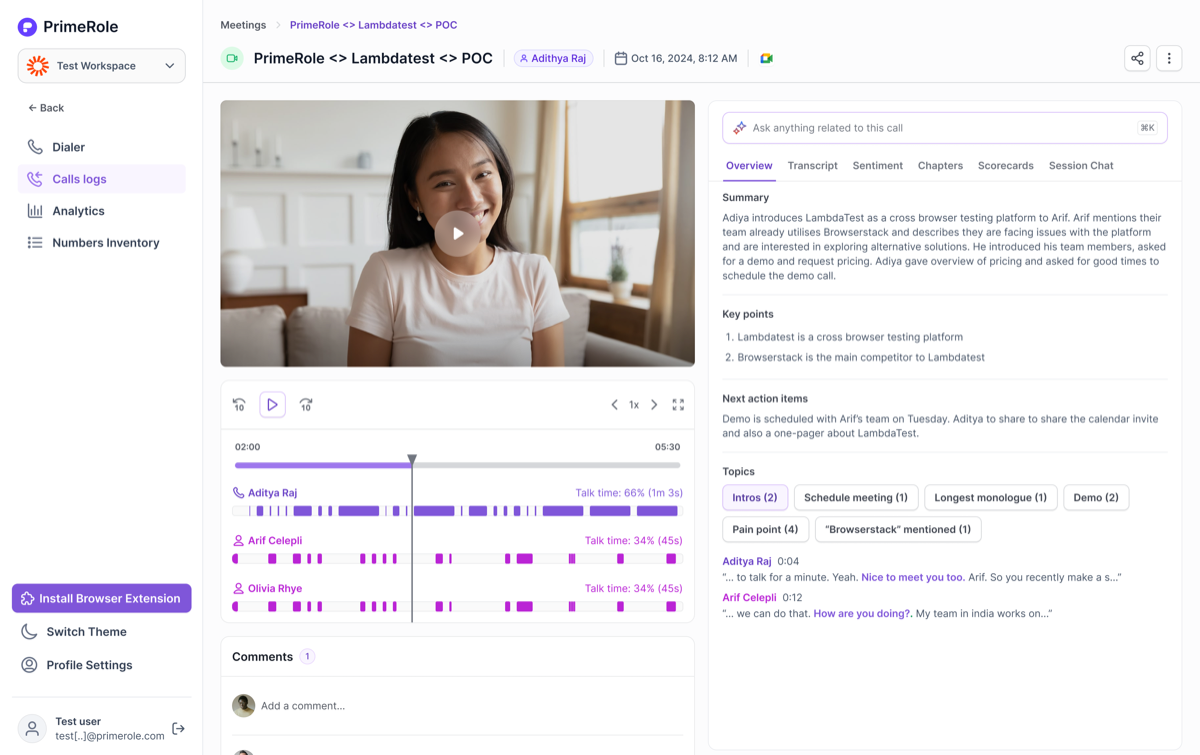Click Arif Celepli 0:12 snippet speaker name
Screen dimensions: 1200x755
point(749,598)
